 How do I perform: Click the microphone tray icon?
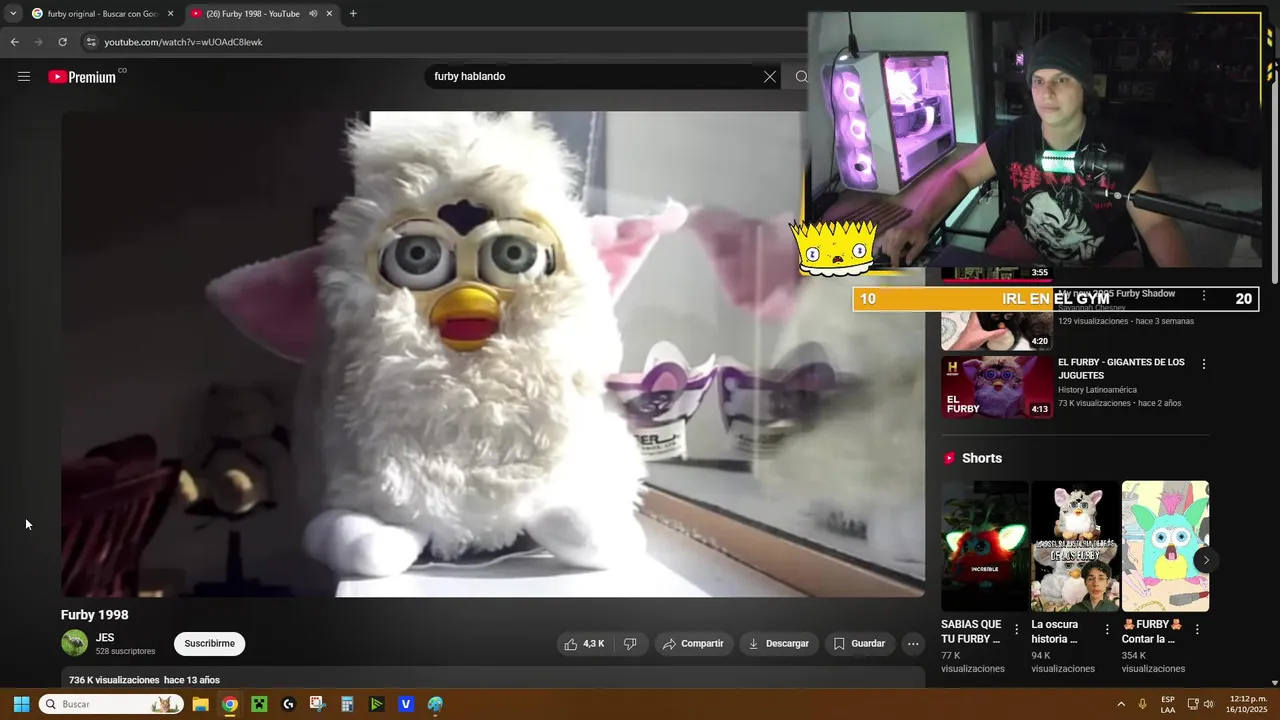(x=1143, y=704)
